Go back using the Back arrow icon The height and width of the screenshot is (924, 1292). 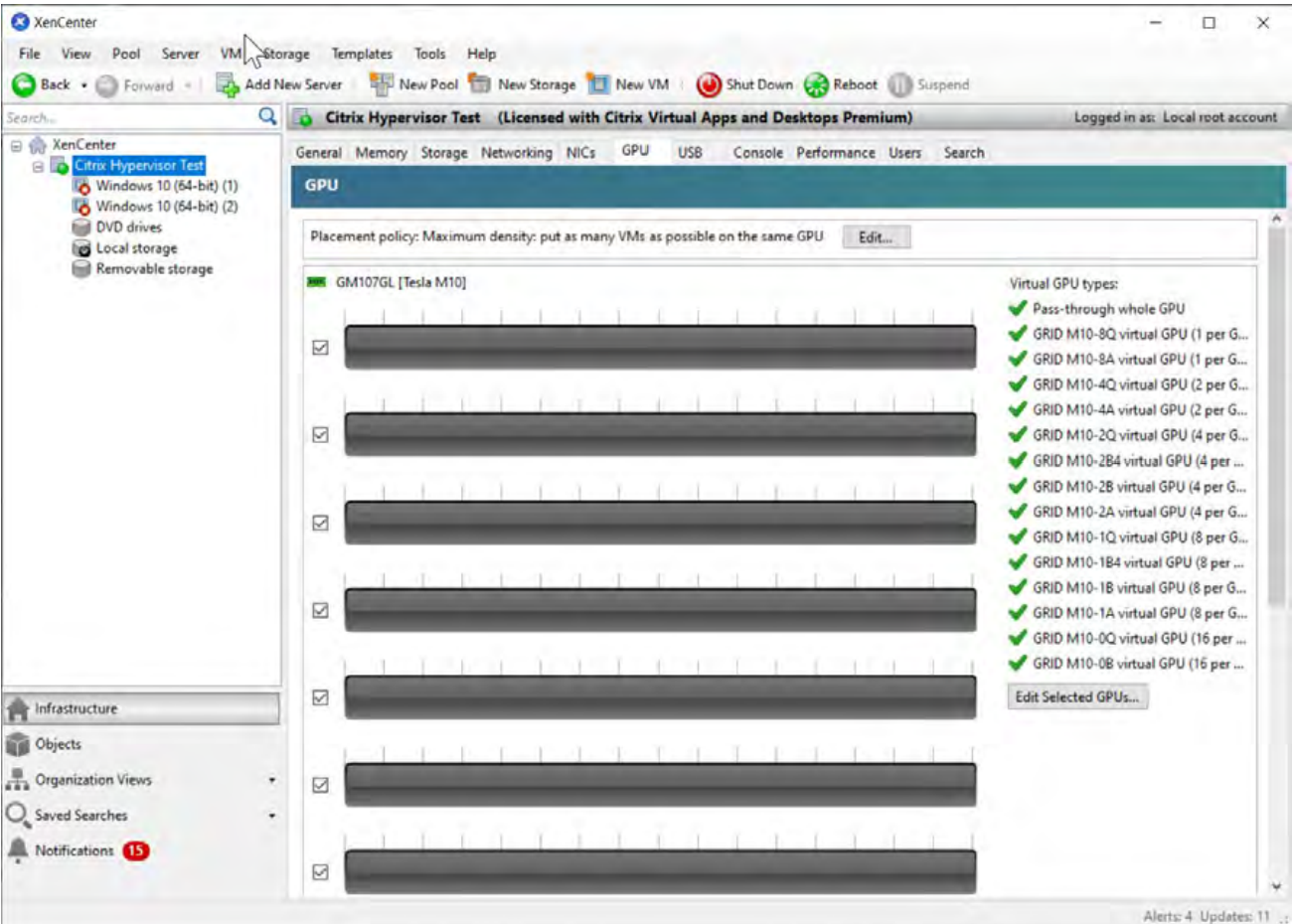(x=24, y=85)
